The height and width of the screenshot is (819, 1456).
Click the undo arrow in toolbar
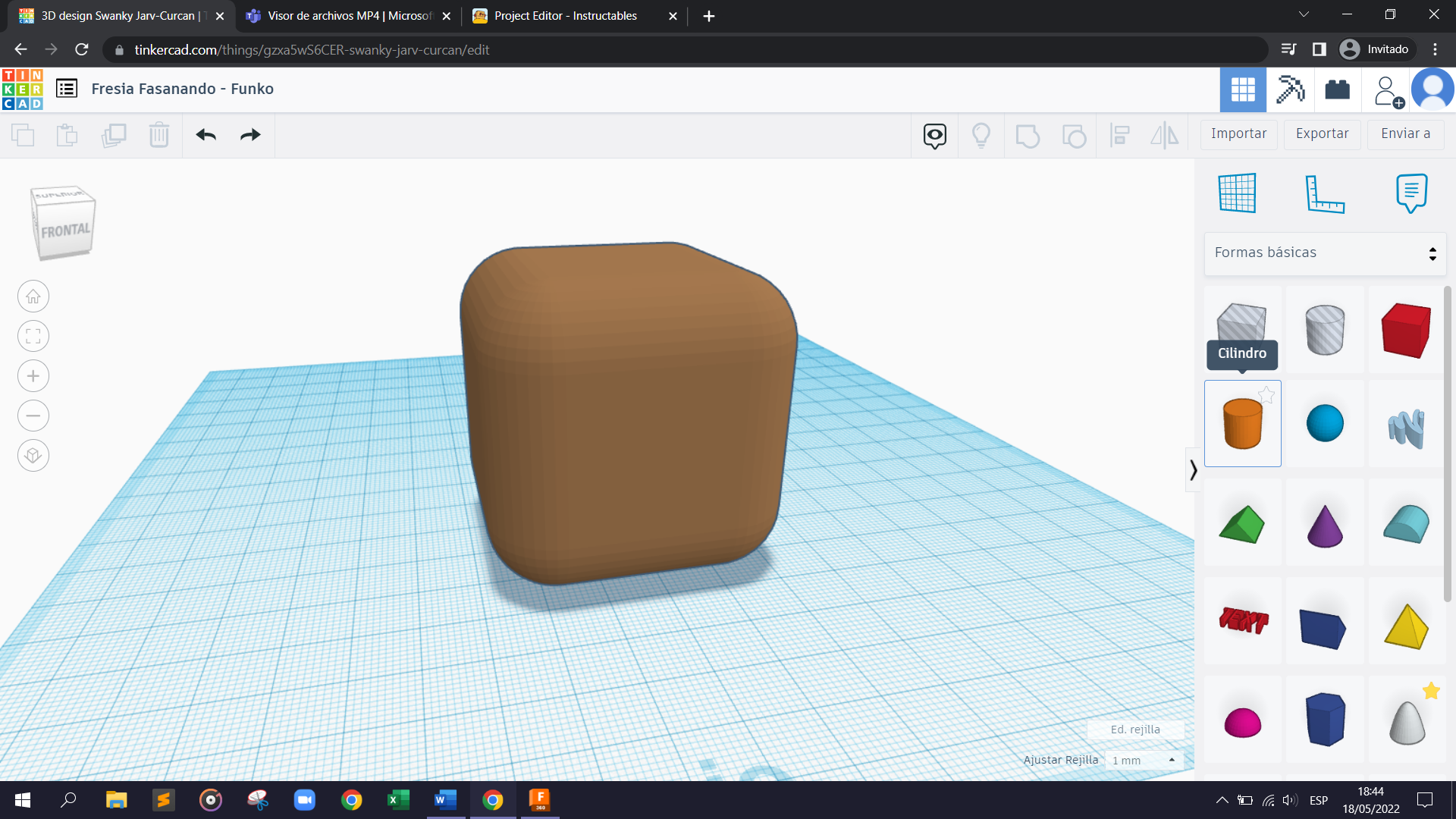206,135
